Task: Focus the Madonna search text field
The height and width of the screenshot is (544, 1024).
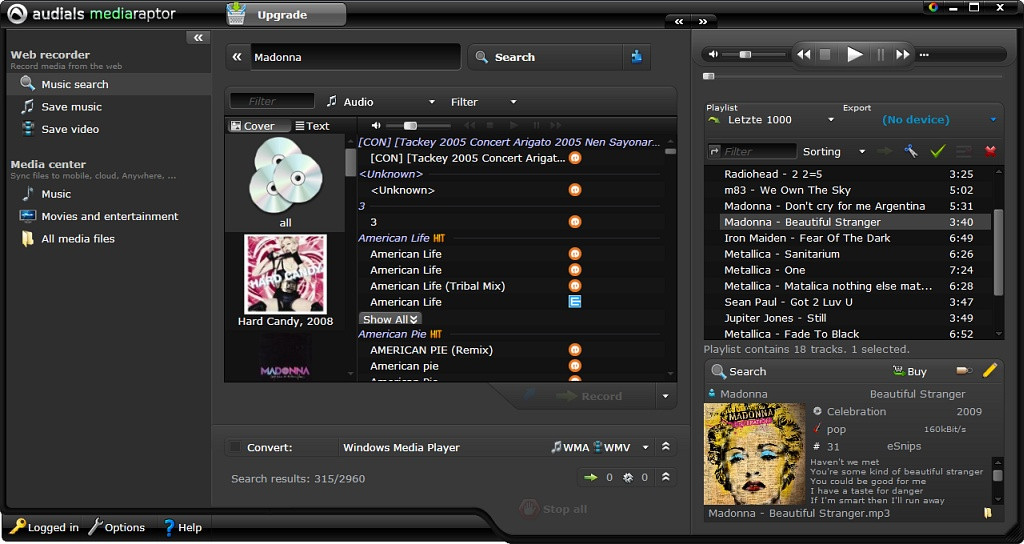Action: pos(355,57)
